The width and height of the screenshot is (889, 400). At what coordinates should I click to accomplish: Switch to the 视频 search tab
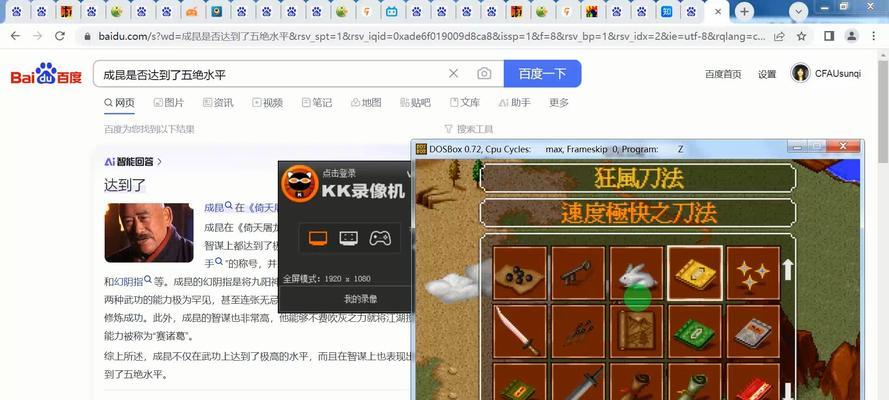(268, 103)
